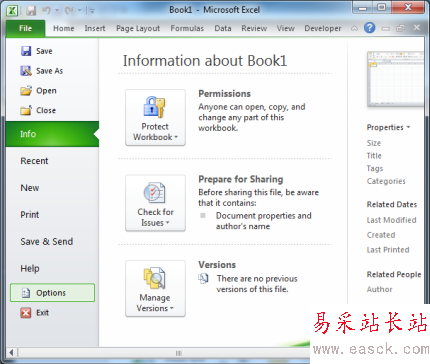Click the Prepare for Sharing heading
Viewport: 430px width, 364px height.
pos(241,179)
